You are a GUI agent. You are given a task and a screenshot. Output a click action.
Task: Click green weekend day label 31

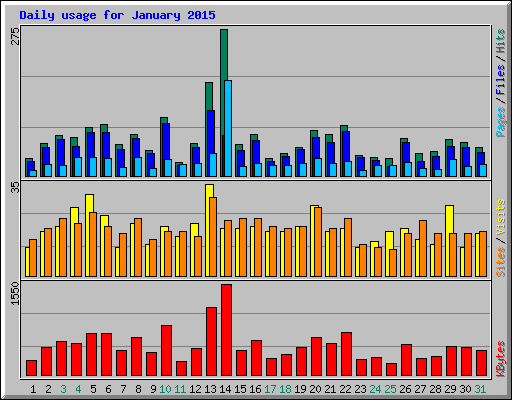click(x=480, y=389)
